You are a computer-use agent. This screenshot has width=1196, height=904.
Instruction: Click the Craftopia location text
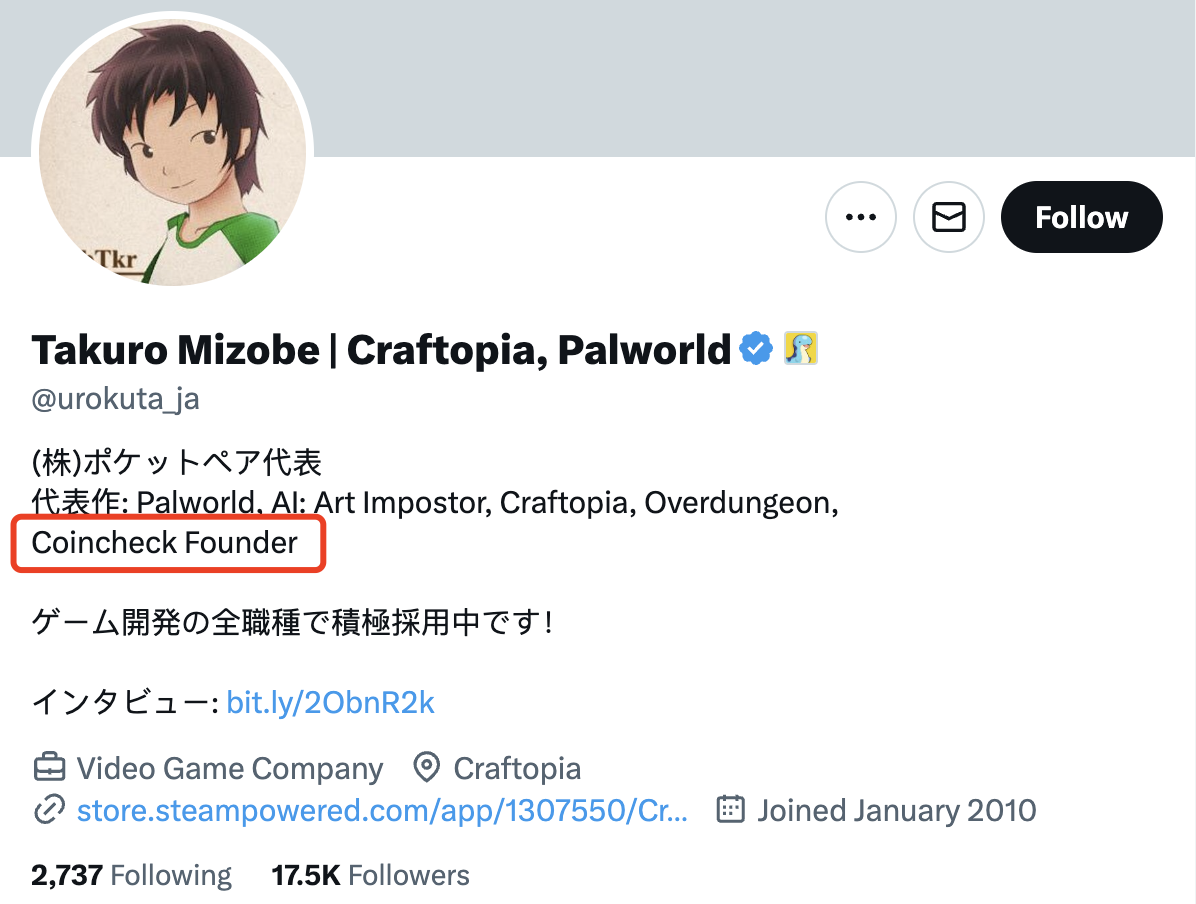(517, 768)
